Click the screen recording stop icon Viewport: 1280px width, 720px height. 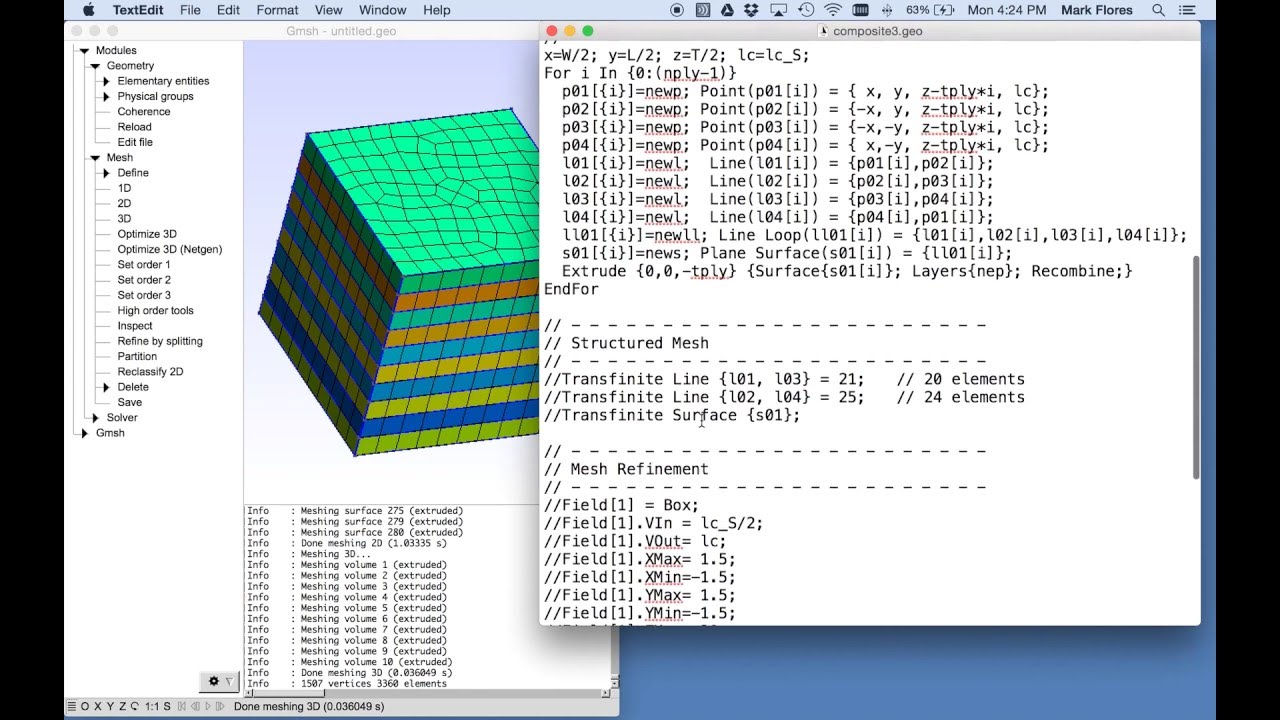click(677, 10)
